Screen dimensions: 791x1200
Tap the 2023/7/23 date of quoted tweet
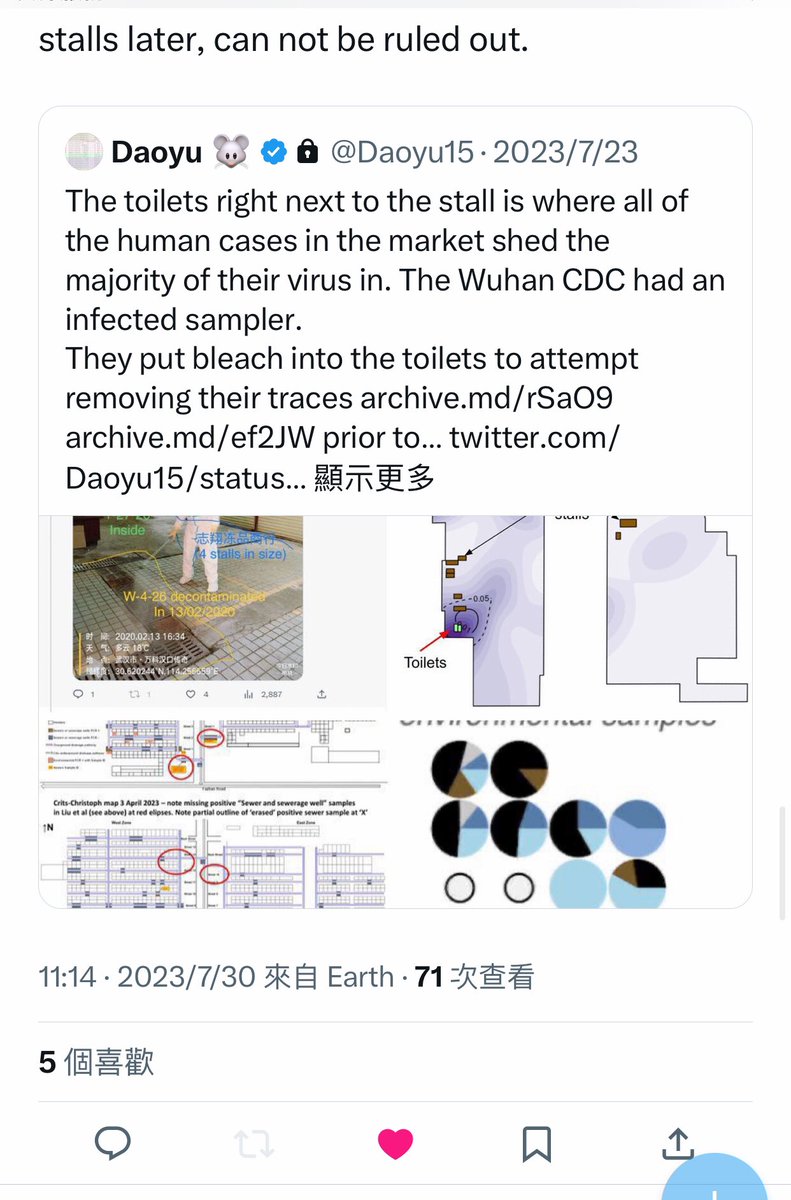tap(565, 152)
